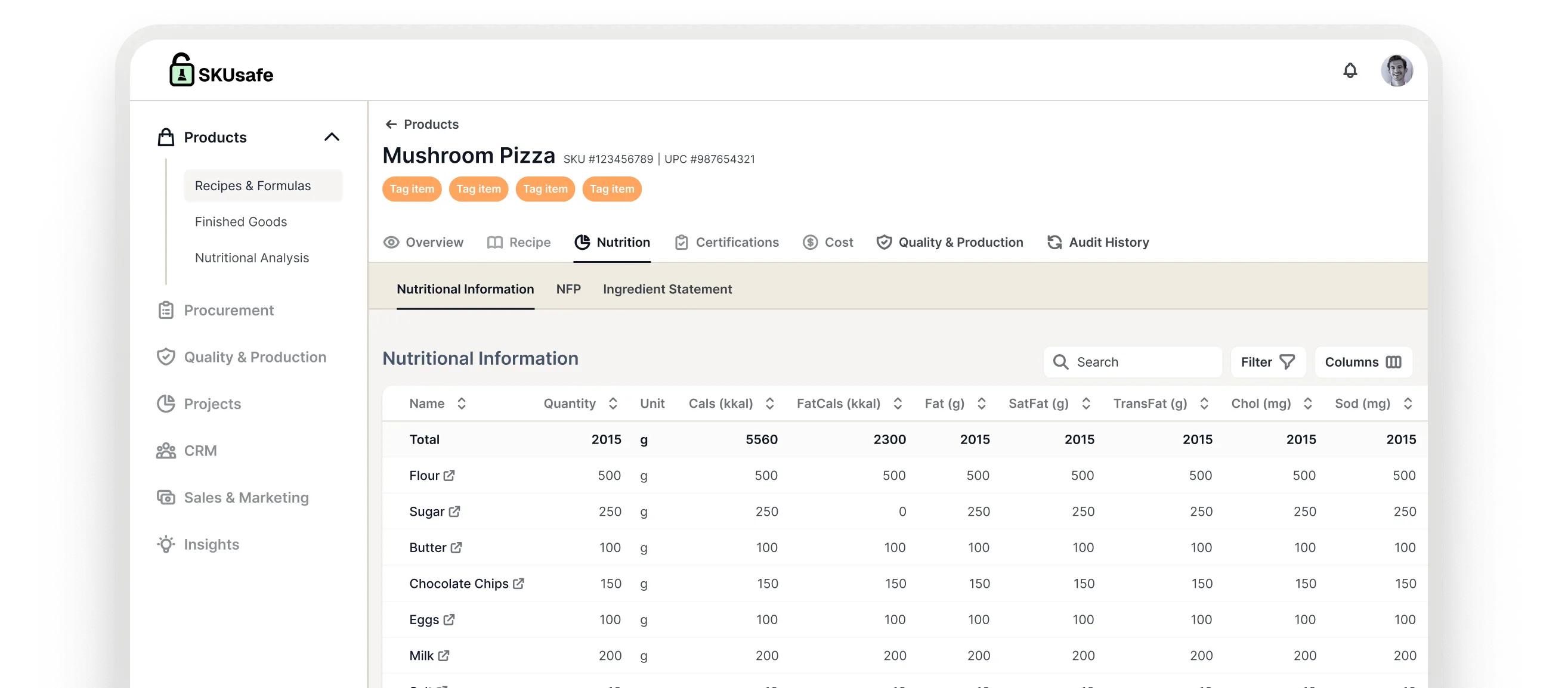1568x688 pixels.
Task: Click the fourth Tag item chip
Action: (612, 188)
